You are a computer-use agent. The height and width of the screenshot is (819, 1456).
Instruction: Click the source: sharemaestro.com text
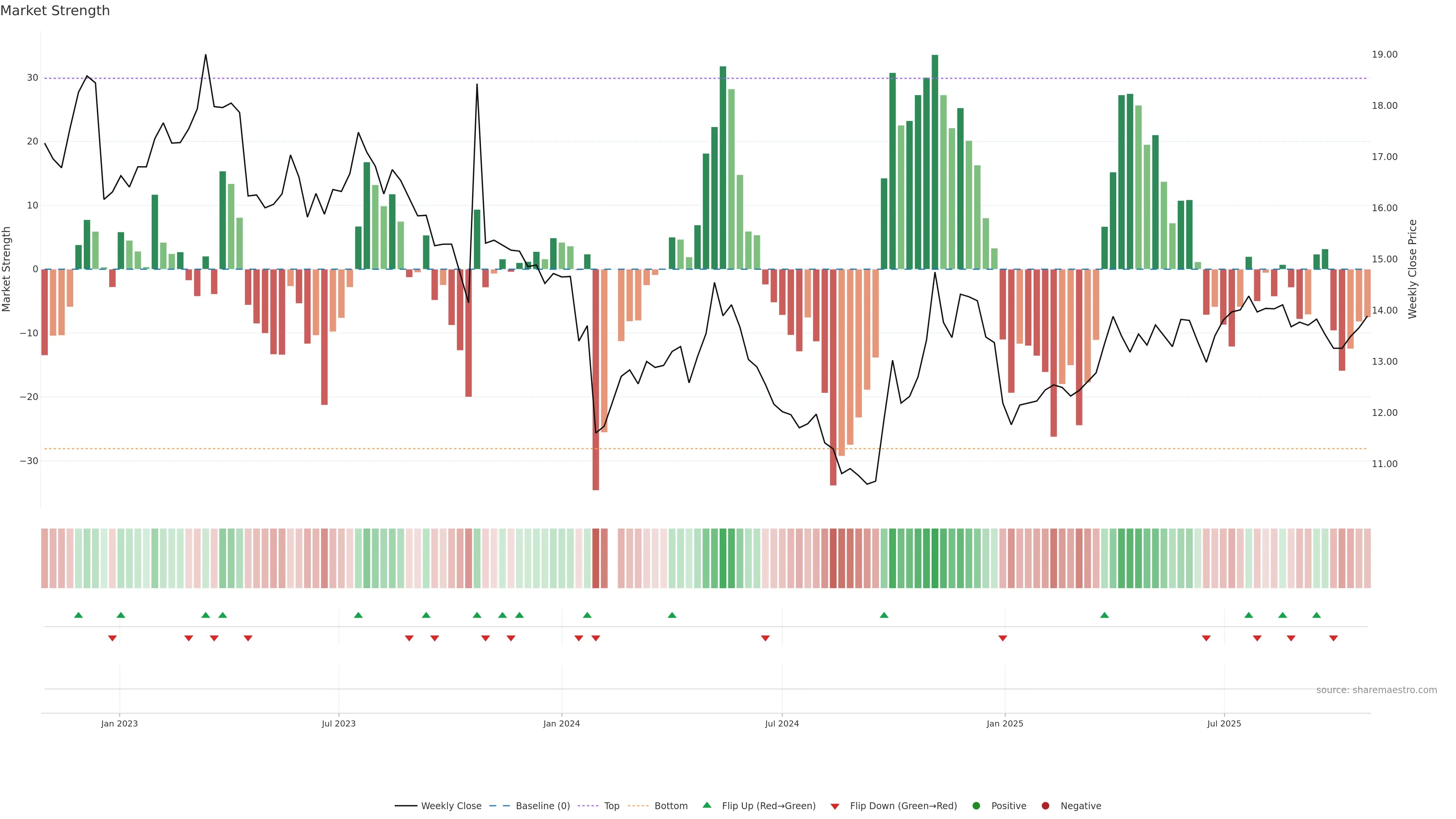pyautogui.click(x=1376, y=690)
